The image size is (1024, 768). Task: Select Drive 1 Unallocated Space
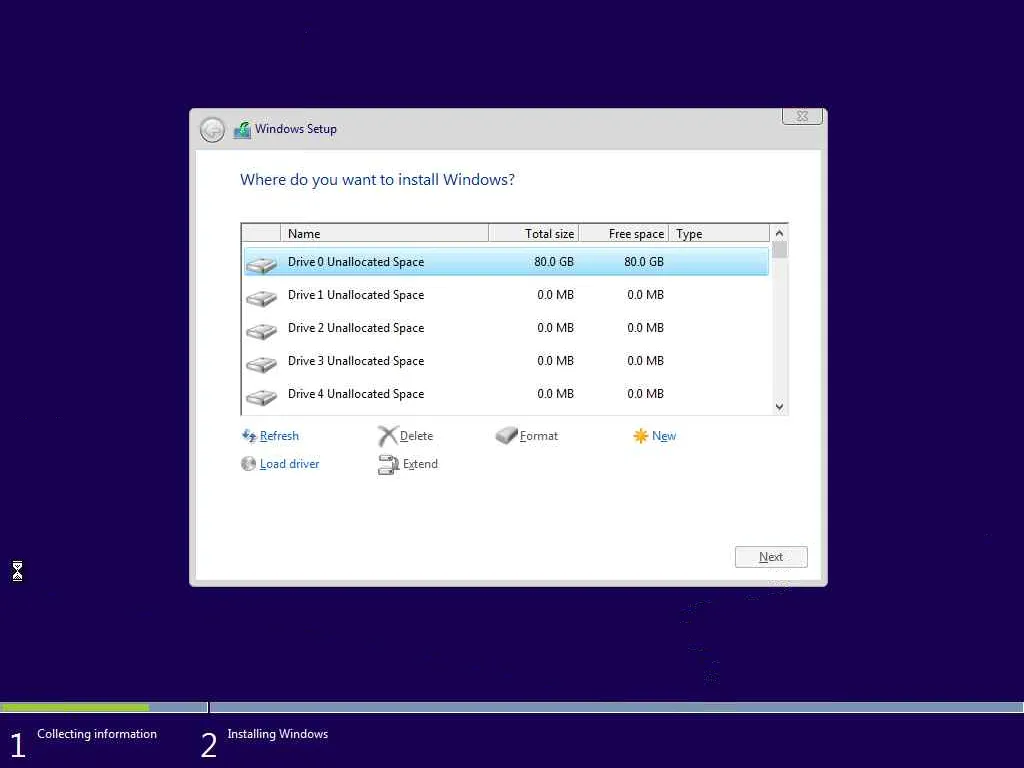coord(505,295)
